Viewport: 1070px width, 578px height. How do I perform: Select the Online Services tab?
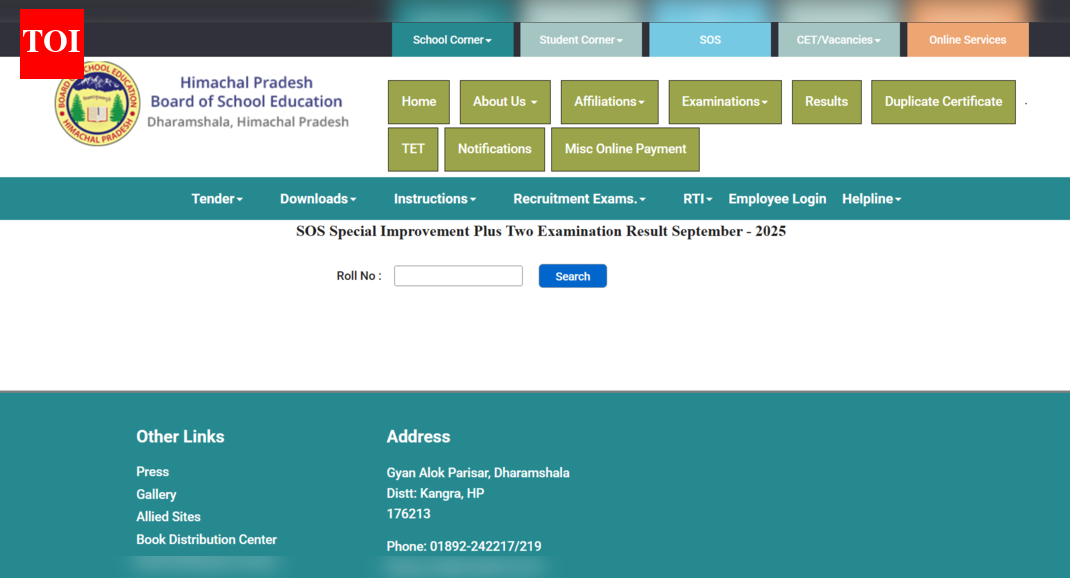point(966,40)
